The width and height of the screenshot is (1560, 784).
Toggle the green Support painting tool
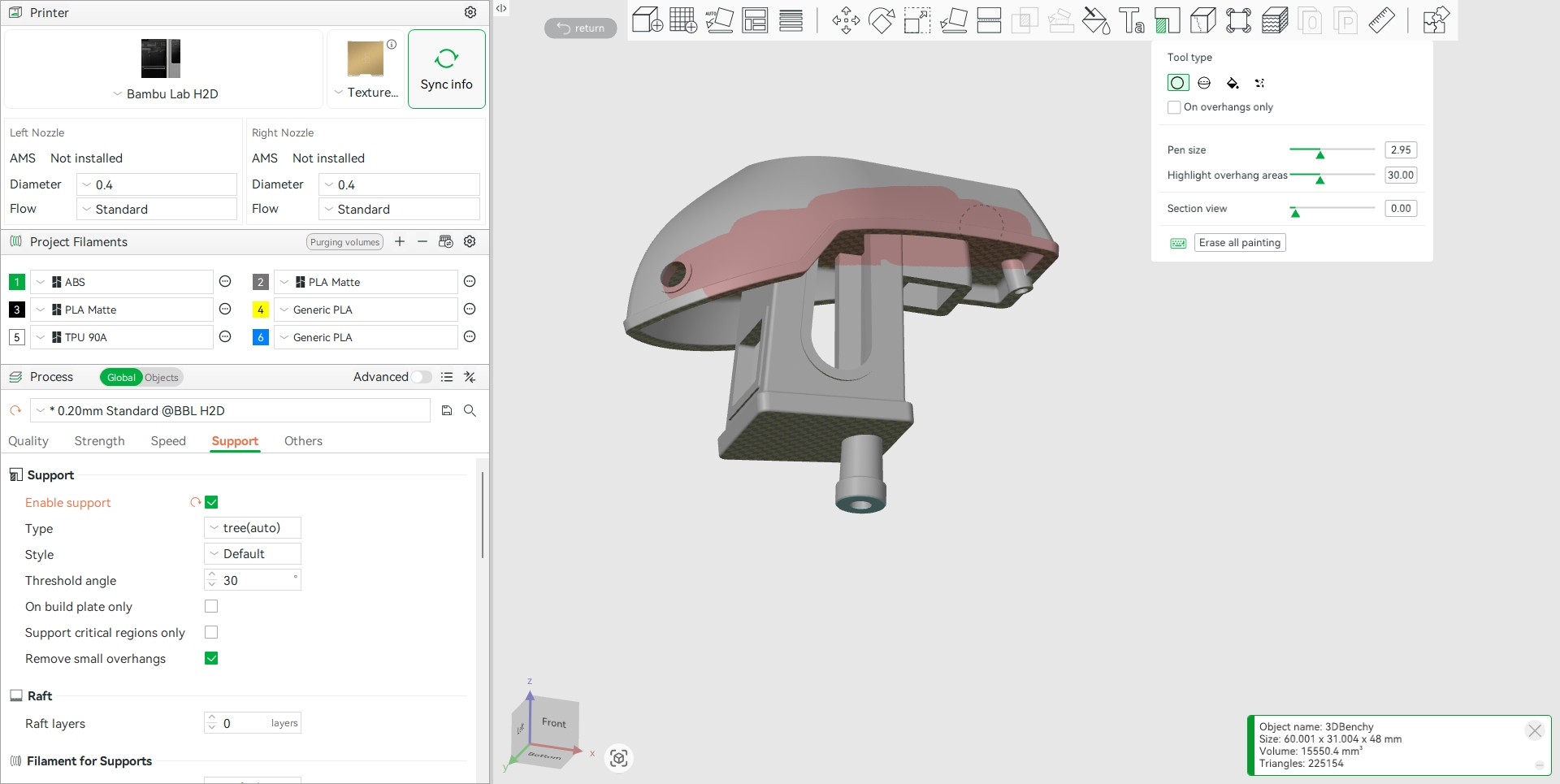tap(1168, 19)
